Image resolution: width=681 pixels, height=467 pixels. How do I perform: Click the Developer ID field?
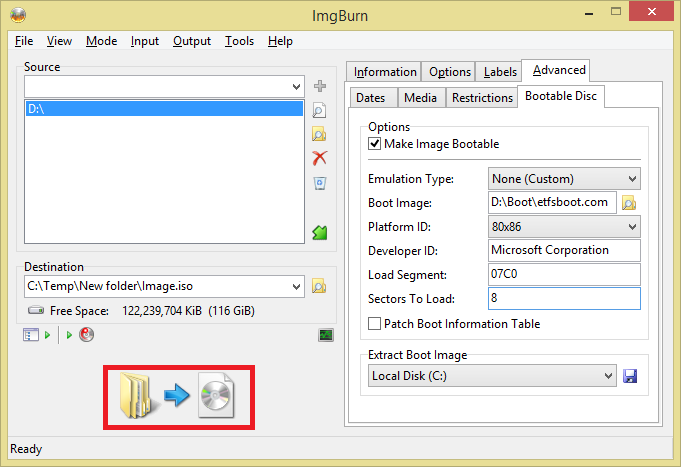click(x=564, y=250)
